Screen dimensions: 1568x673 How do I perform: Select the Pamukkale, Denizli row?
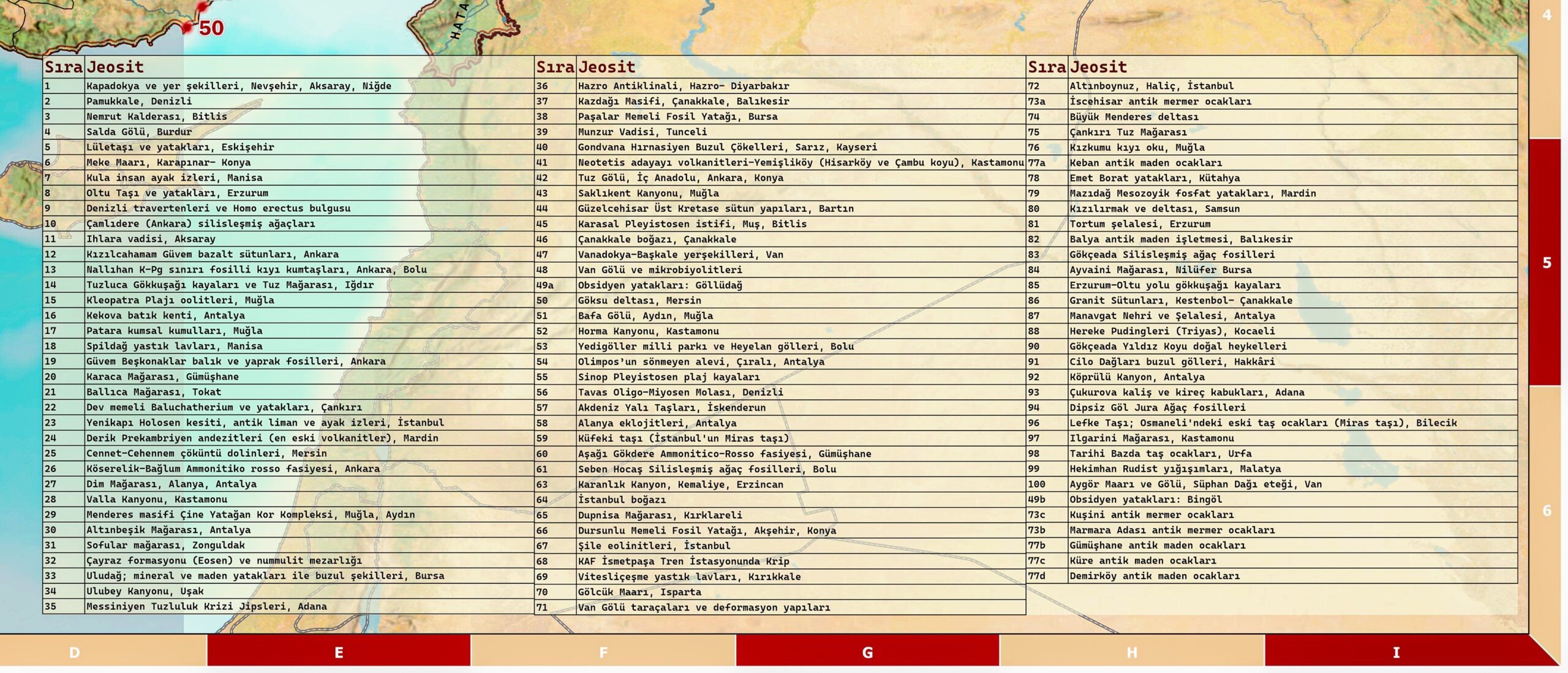139,101
